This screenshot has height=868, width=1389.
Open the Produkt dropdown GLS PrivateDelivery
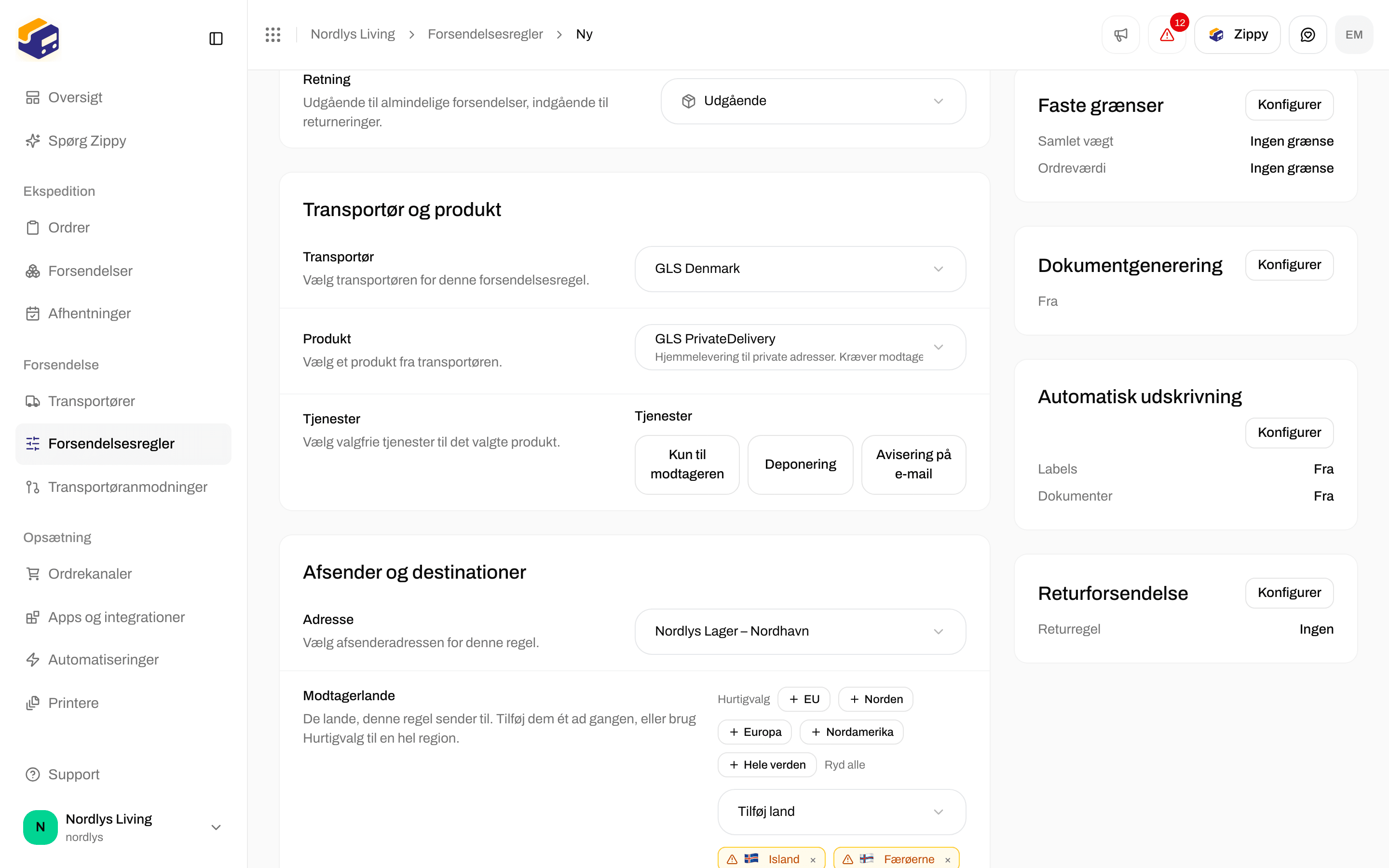click(800, 347)
